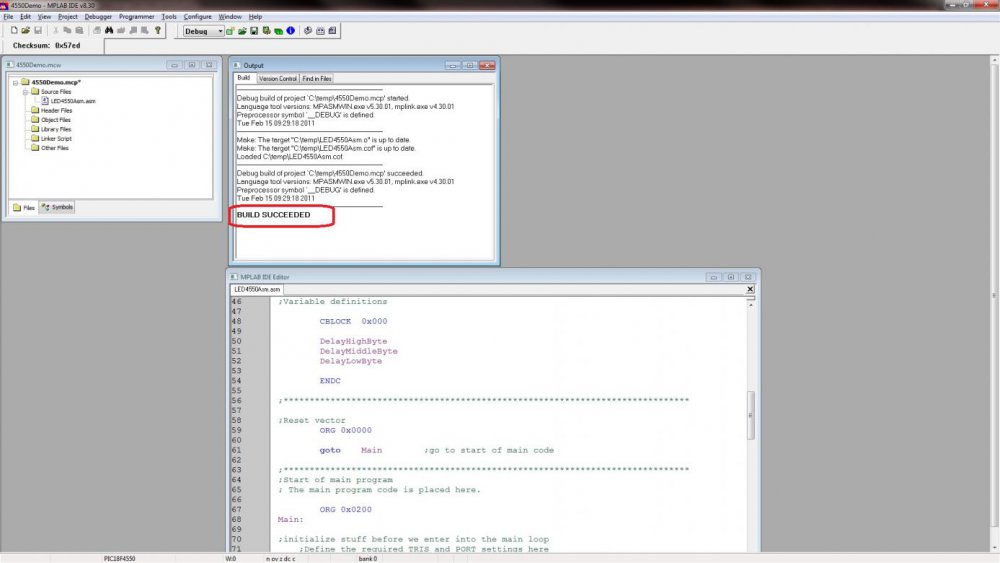Click the Paste toolbar icon
The height and width of the screenshot is (563, 1000).
(x=79, y=31)
